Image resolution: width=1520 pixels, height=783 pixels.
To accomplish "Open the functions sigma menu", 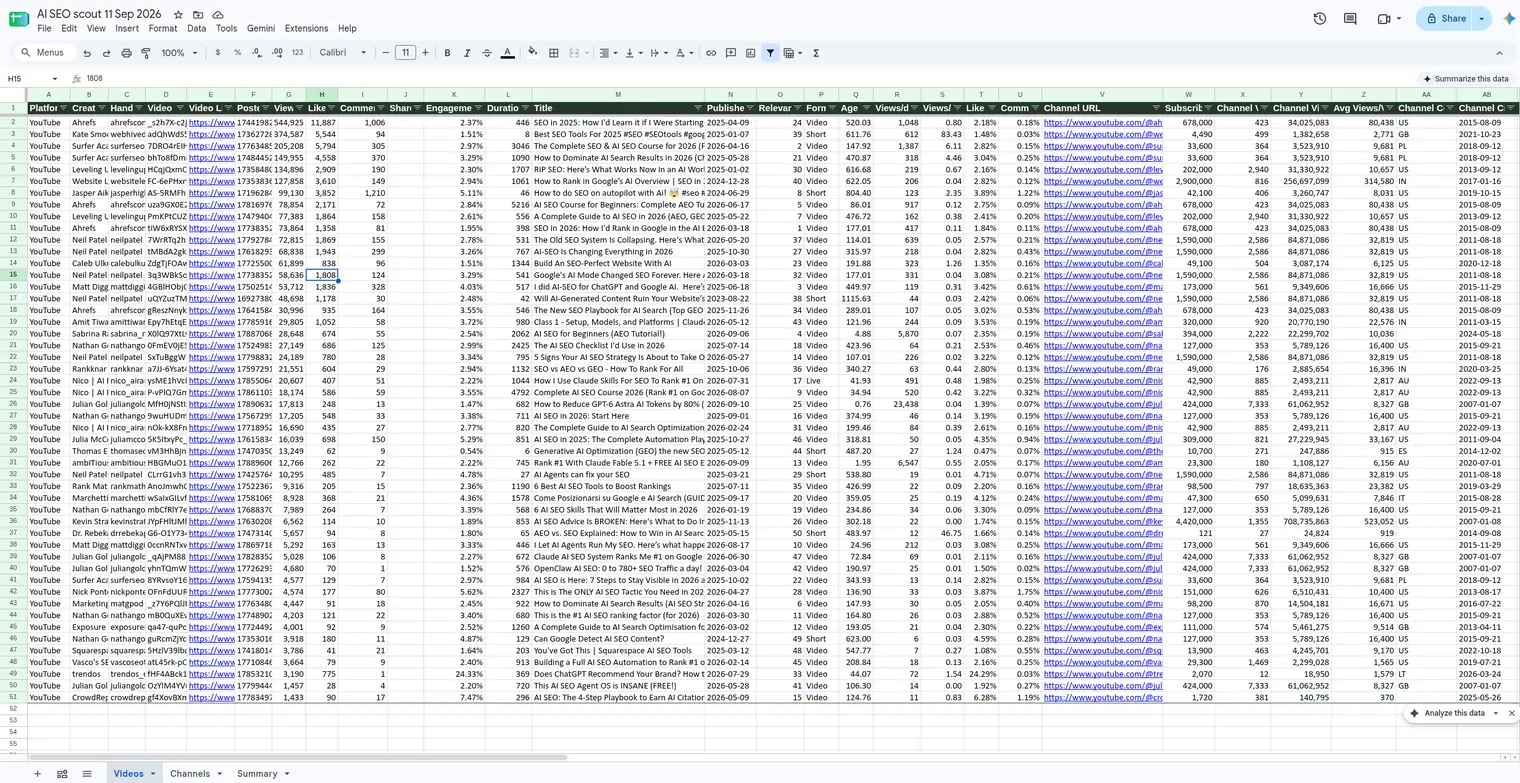I will [816, 53].
